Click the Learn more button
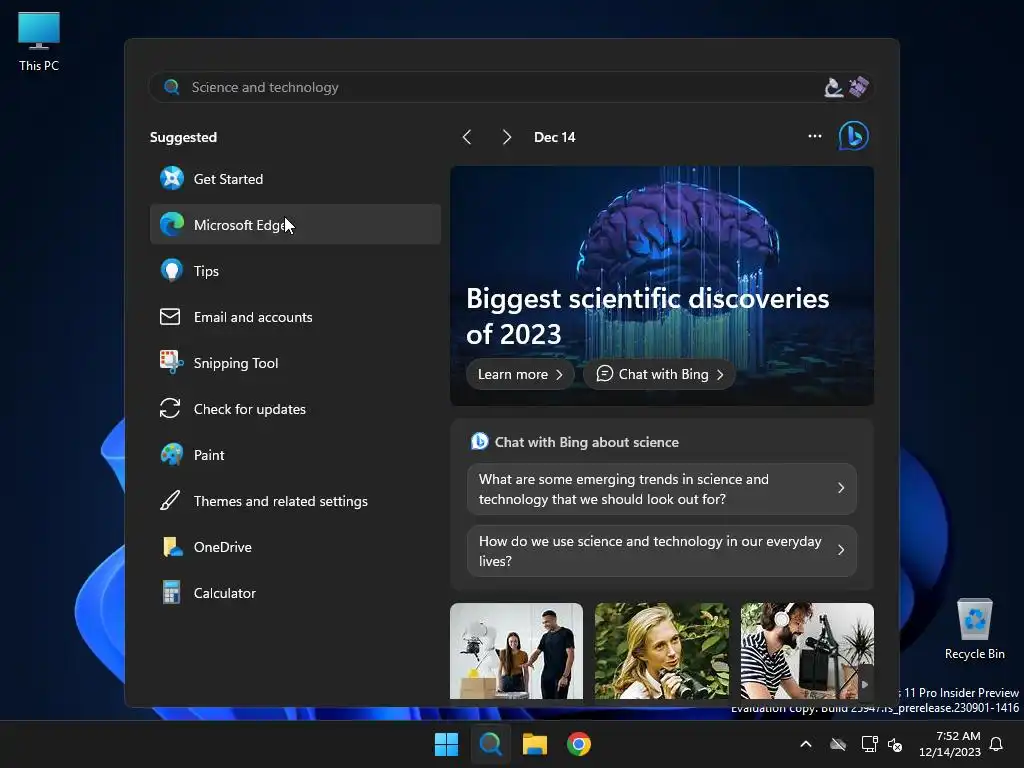 [x=520, y=374]
